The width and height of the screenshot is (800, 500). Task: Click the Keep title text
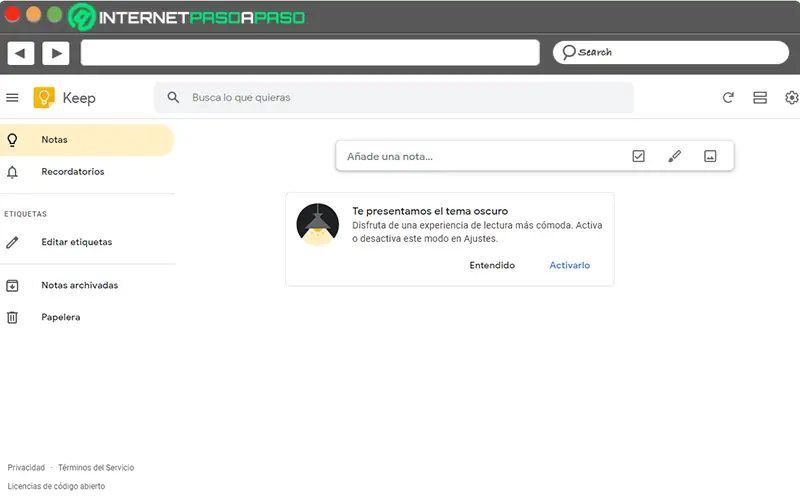79,98
